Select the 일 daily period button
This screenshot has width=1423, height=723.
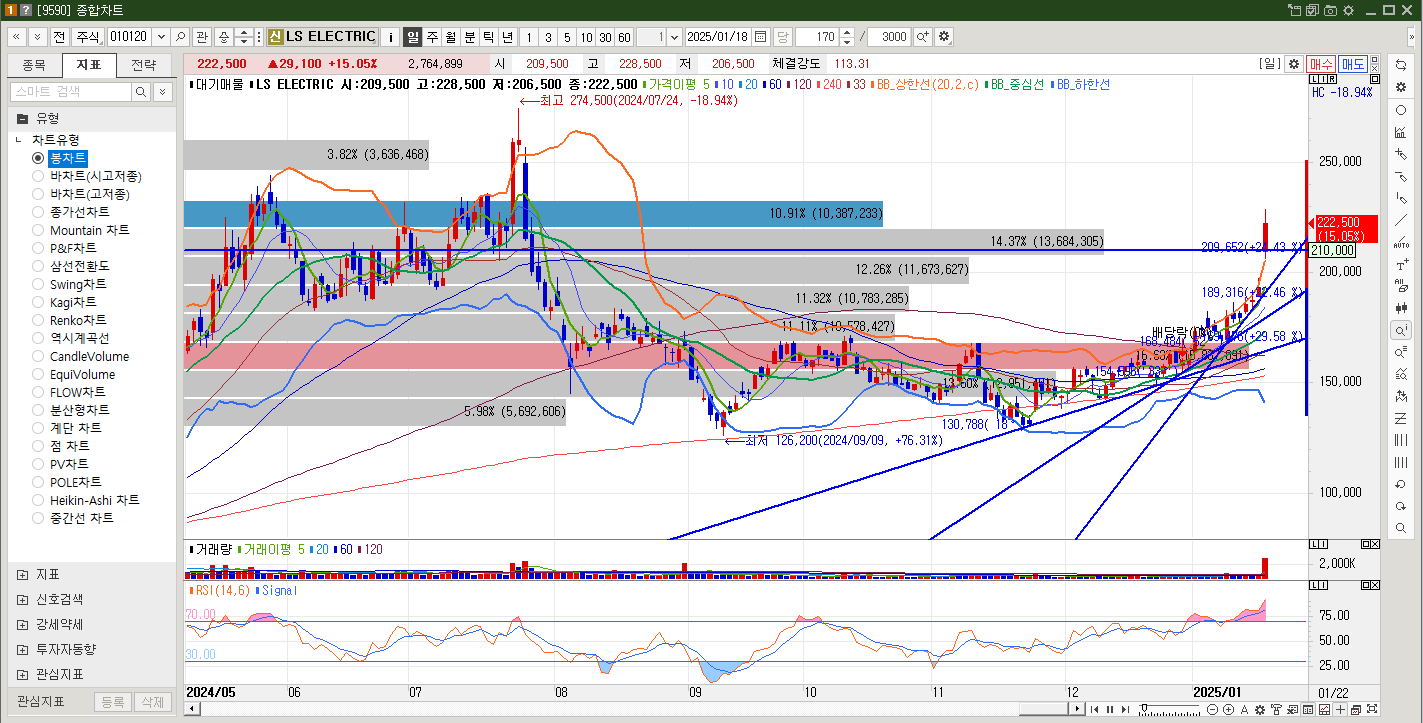[413, 36]
